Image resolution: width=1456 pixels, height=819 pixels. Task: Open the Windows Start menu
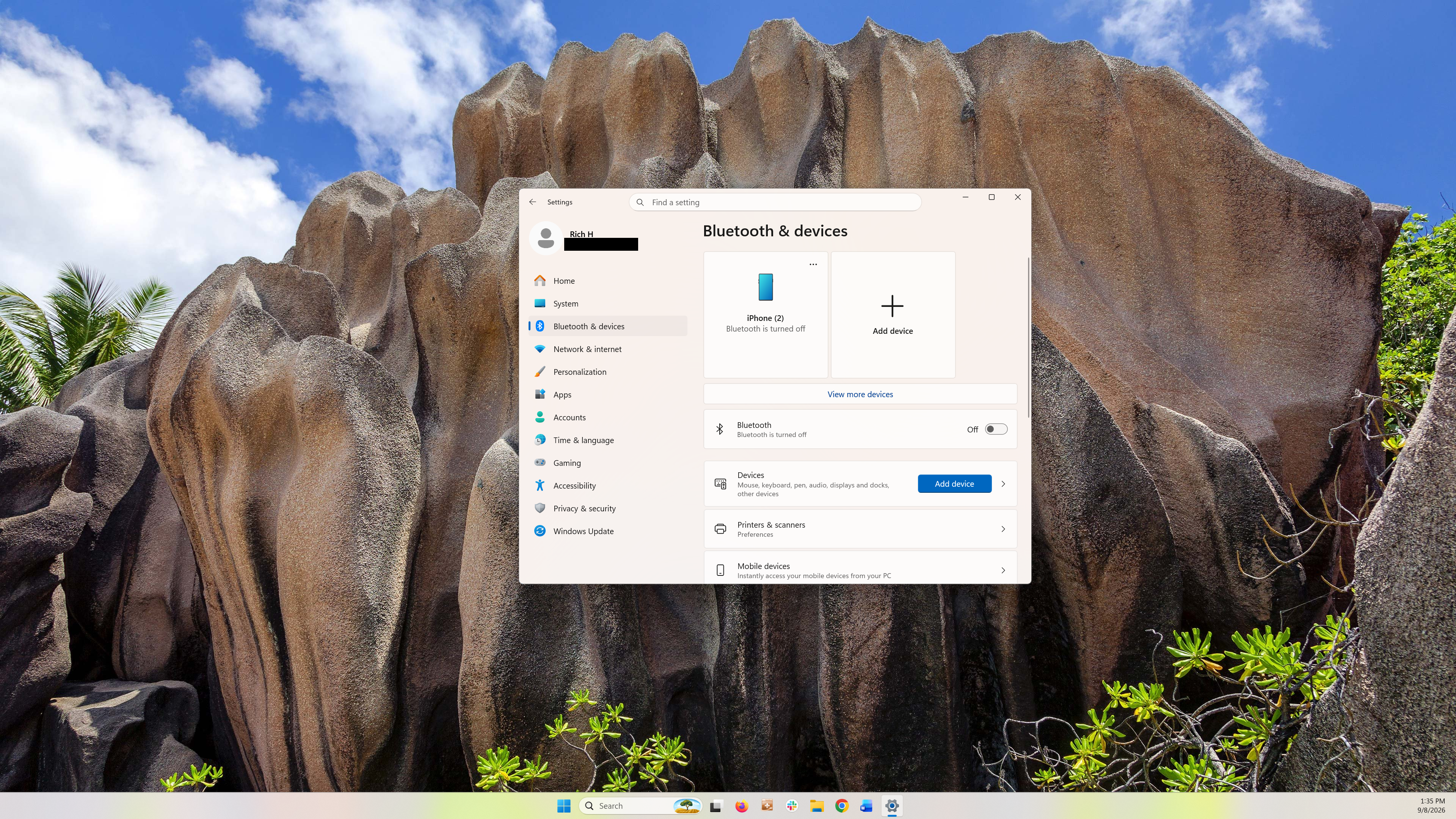click(563, 806)
